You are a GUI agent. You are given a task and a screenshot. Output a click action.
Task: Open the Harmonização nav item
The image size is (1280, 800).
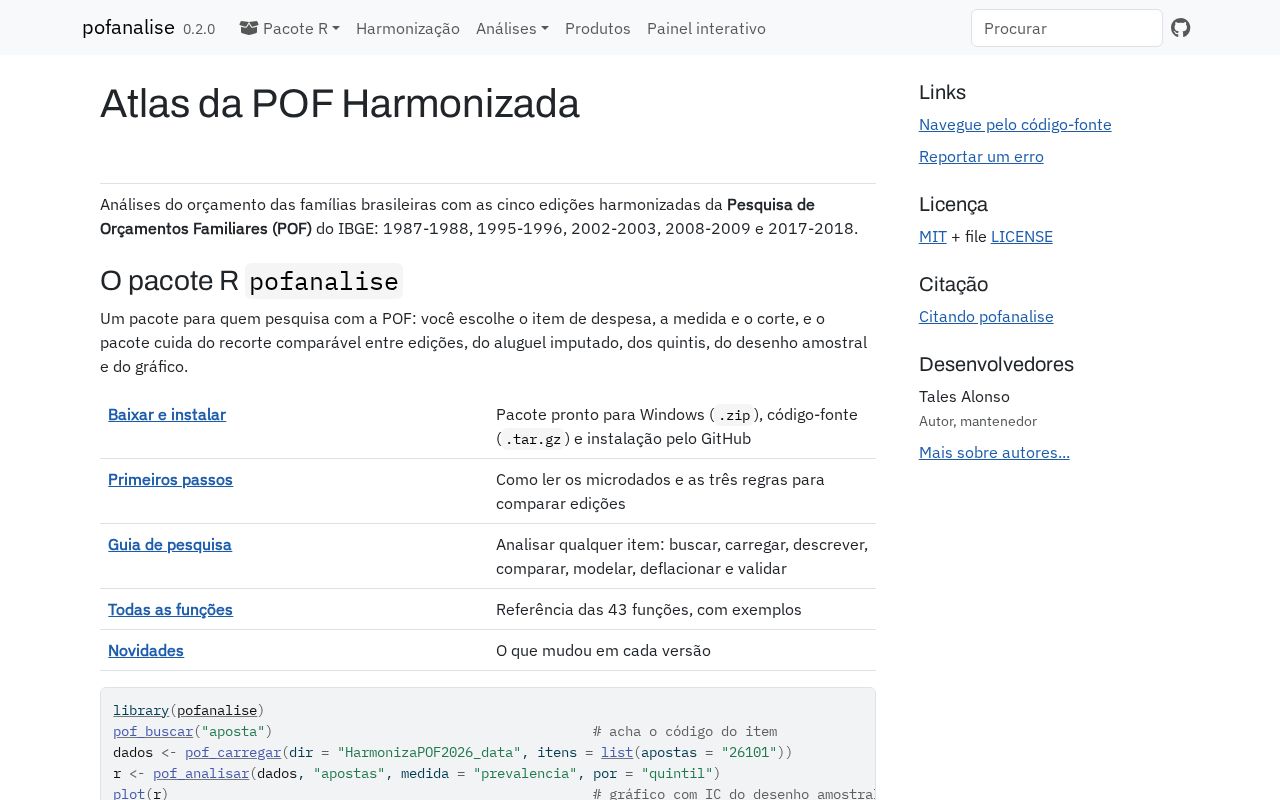click(x=408, y=28)
